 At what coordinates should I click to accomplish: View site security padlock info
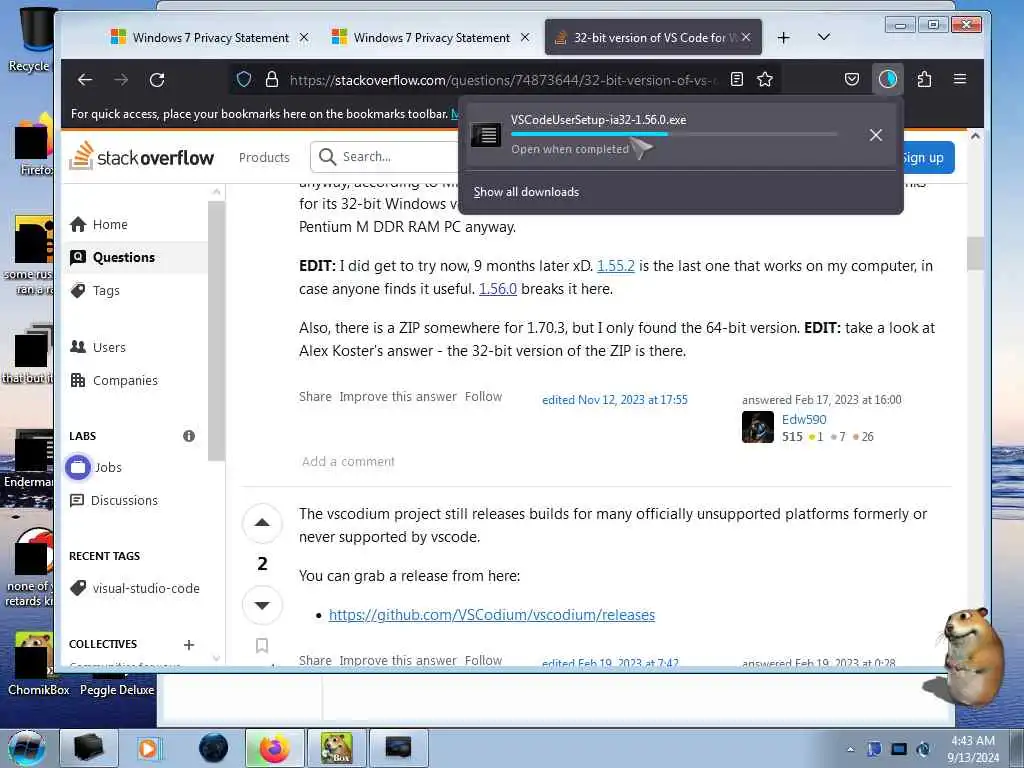coord(272,80)
